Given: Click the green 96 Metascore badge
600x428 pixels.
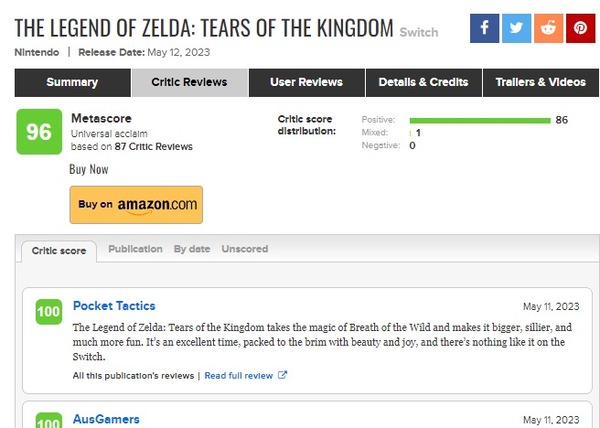Looking at the screenshot, I should click(39, 132).
